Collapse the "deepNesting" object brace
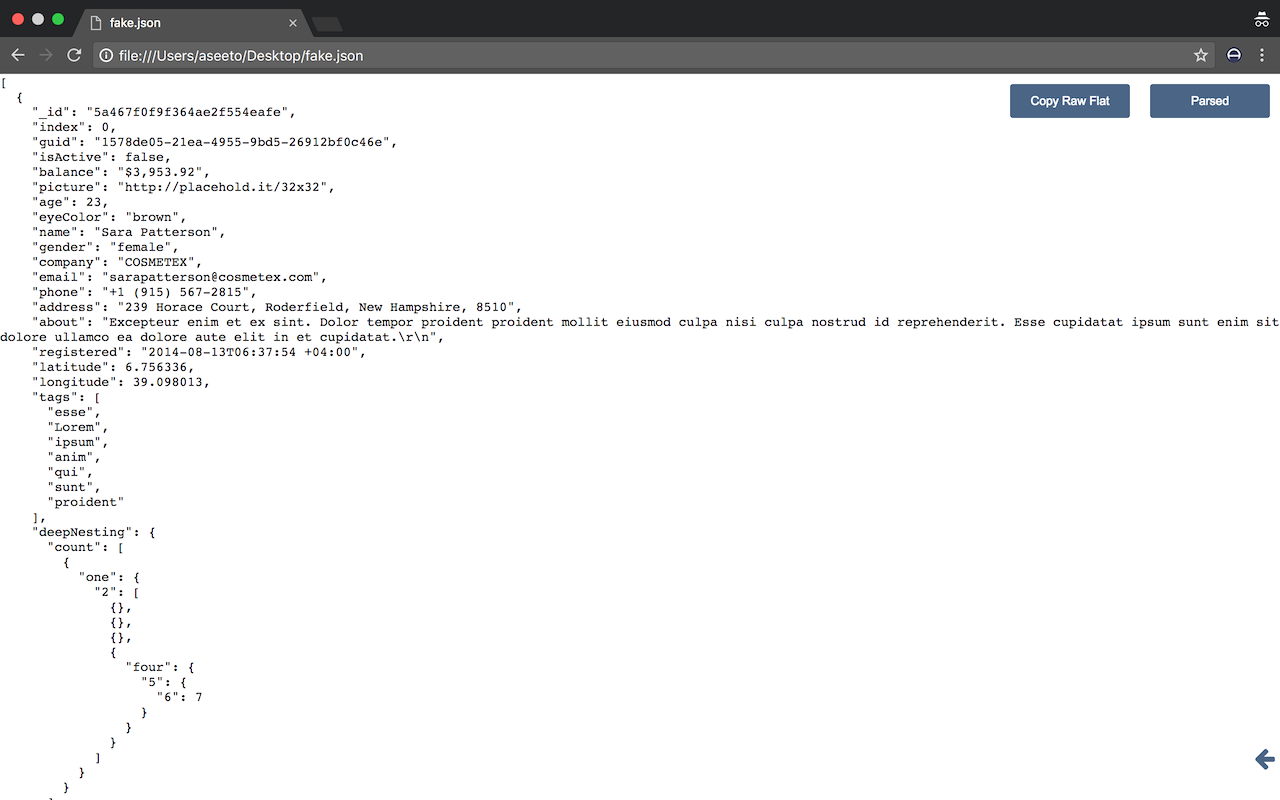 (152, 532)
